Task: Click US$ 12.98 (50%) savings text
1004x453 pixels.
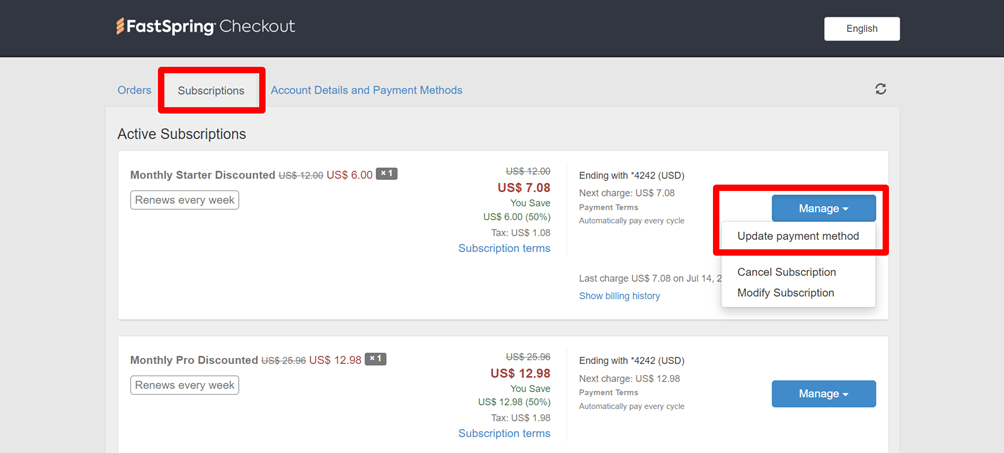Action: pyautogui.click(x=514, y=402)
